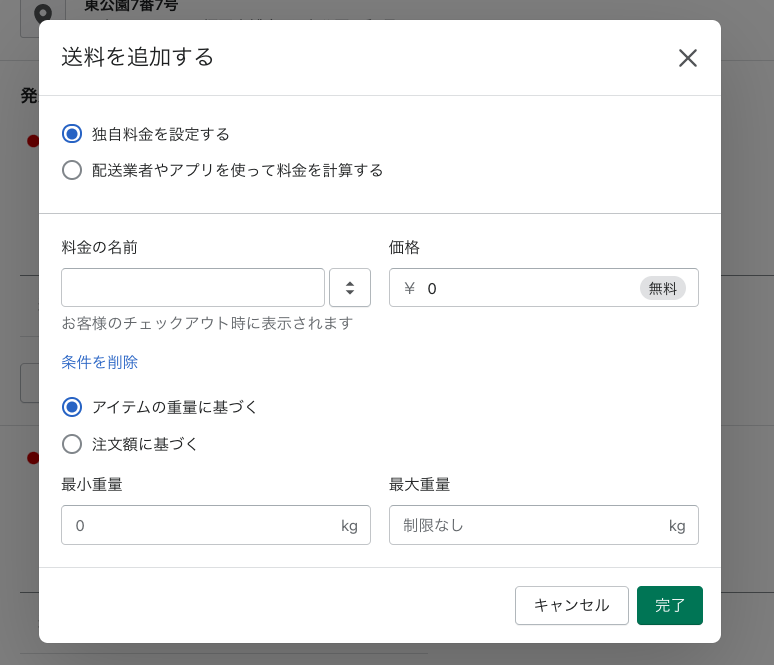Click the 価格 yen amount field

tap(543, 287)
